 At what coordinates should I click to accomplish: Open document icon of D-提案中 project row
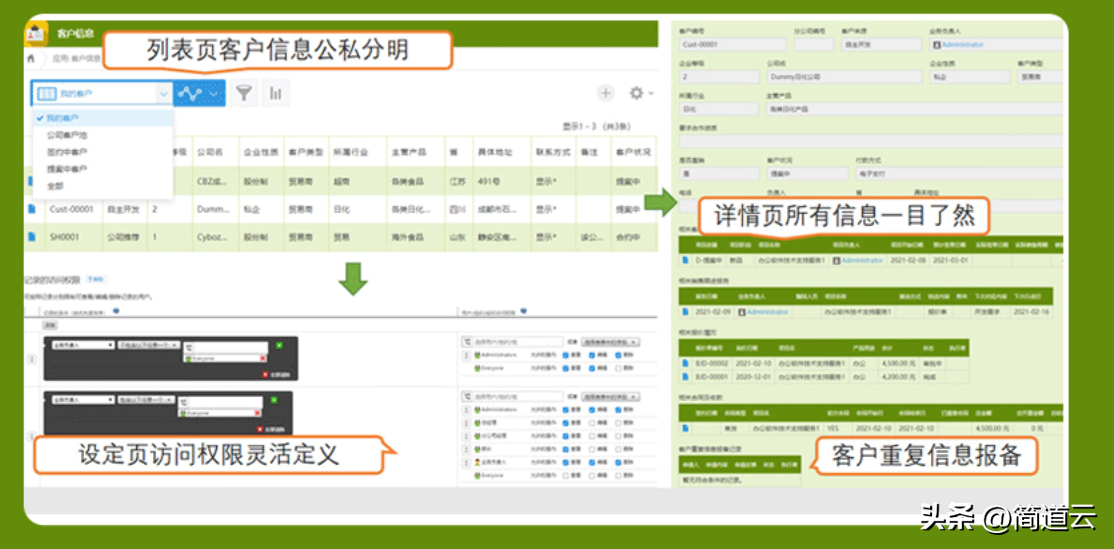pyautogui.click(x=685, y=260)
